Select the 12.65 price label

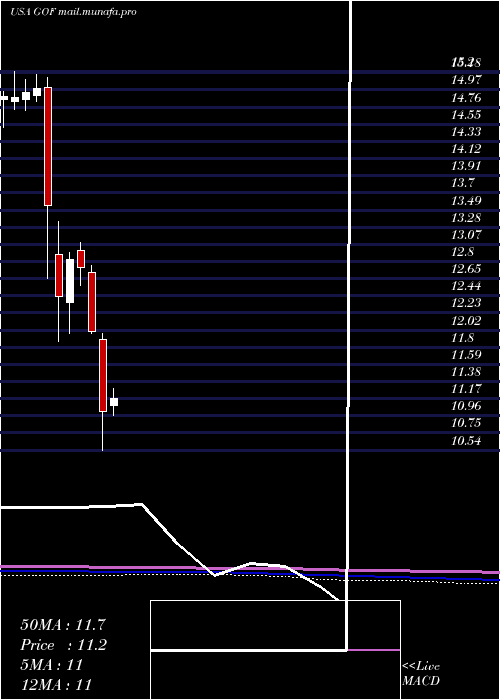467,269
